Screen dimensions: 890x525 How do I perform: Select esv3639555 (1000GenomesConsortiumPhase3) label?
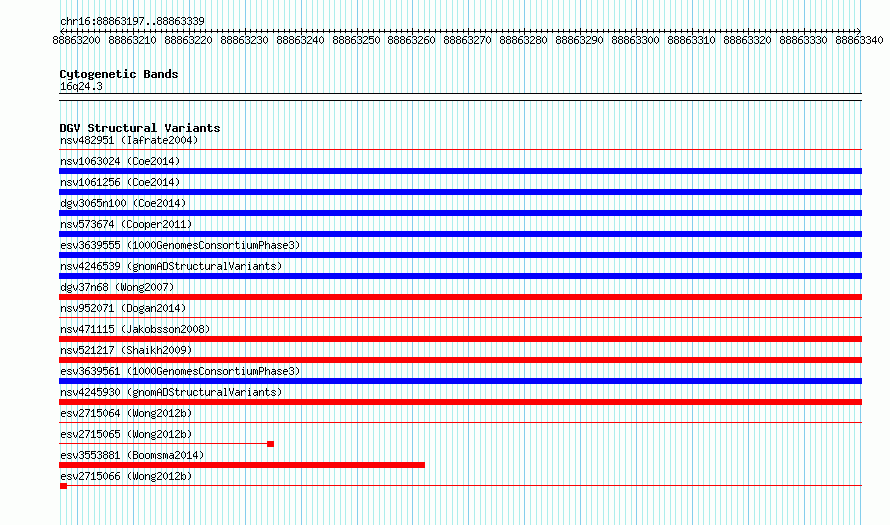pyautogui.click(x=180, y=245)
